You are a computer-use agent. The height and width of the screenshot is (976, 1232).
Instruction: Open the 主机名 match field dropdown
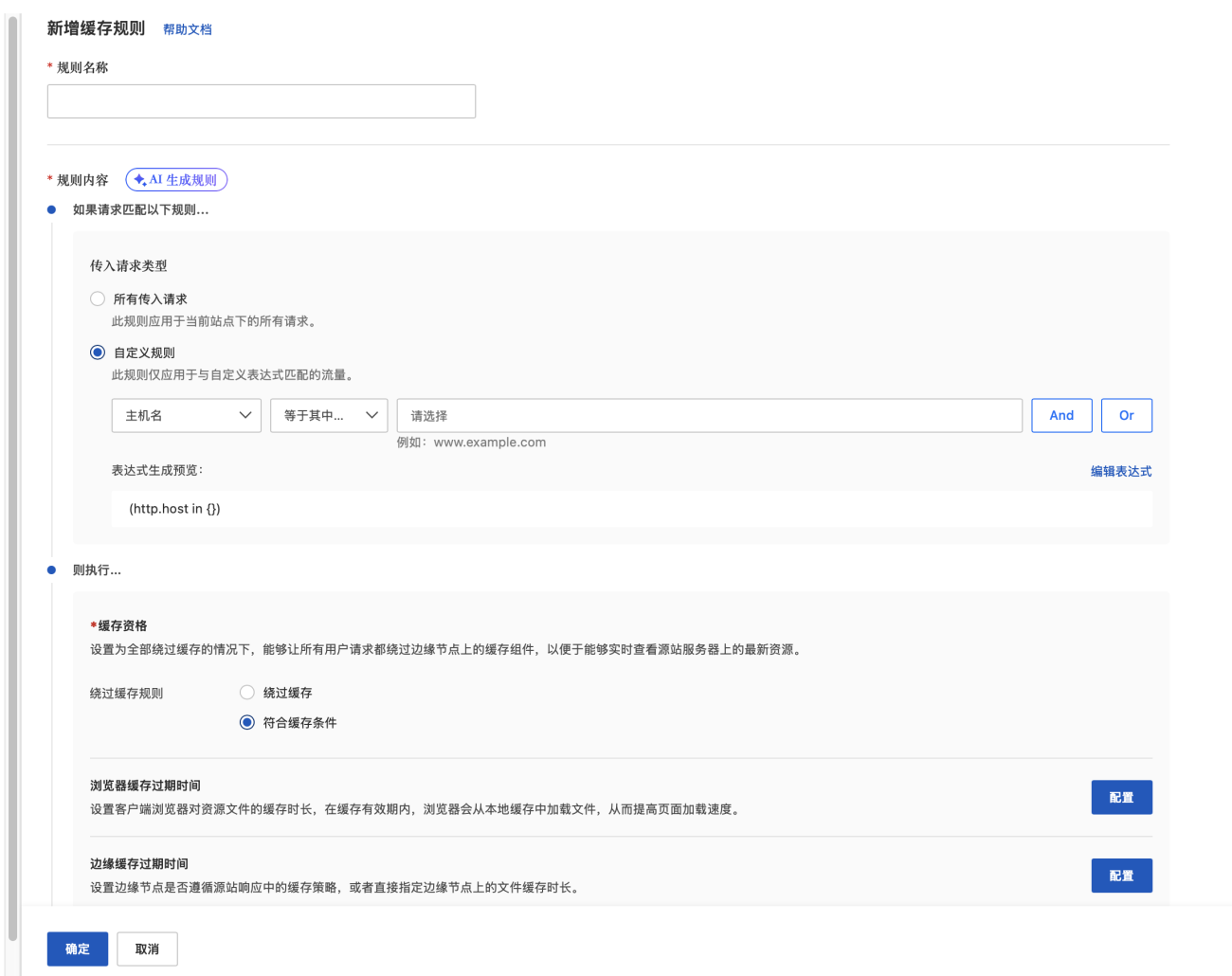click(x=186, y=416)
